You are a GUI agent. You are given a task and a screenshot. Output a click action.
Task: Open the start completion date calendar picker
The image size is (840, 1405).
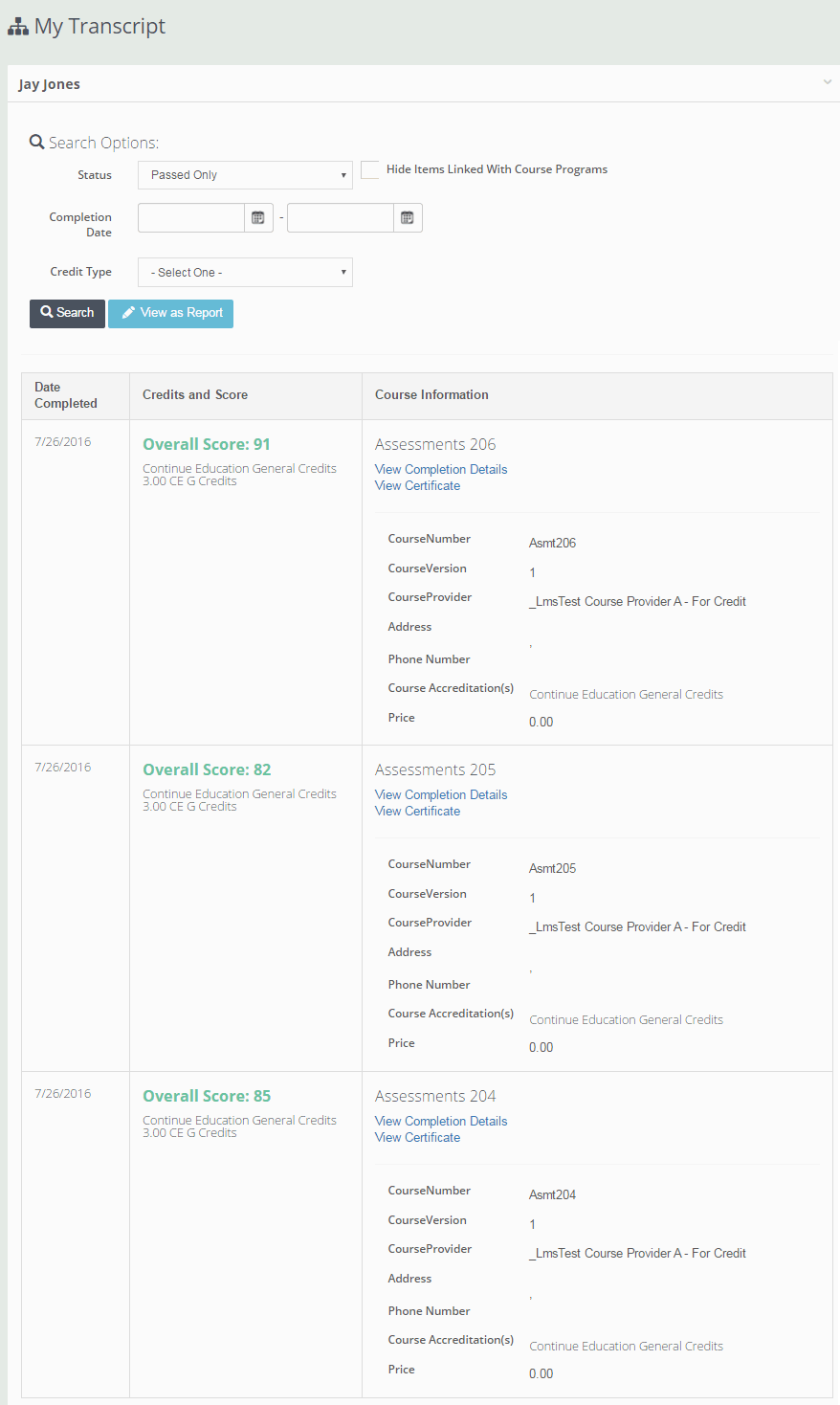(x=258, y=218)
